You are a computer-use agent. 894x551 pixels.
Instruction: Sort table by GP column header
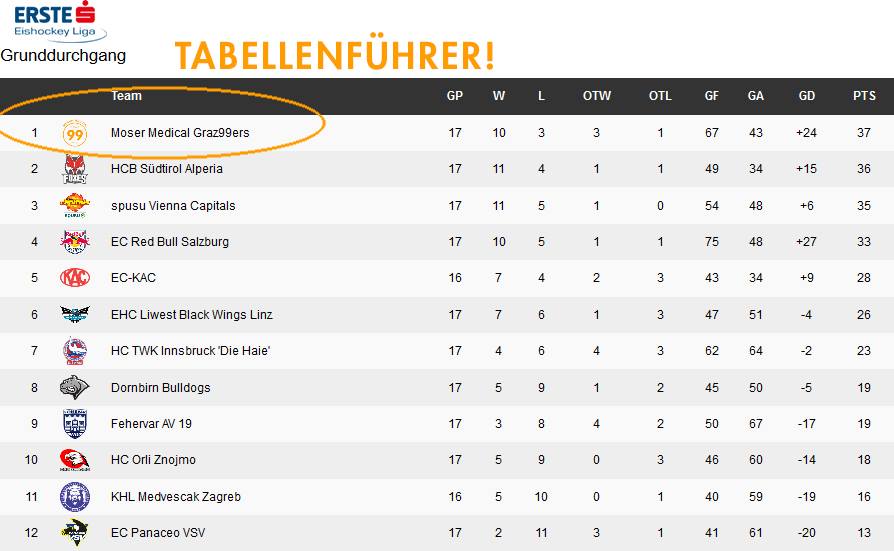point(454,96)
